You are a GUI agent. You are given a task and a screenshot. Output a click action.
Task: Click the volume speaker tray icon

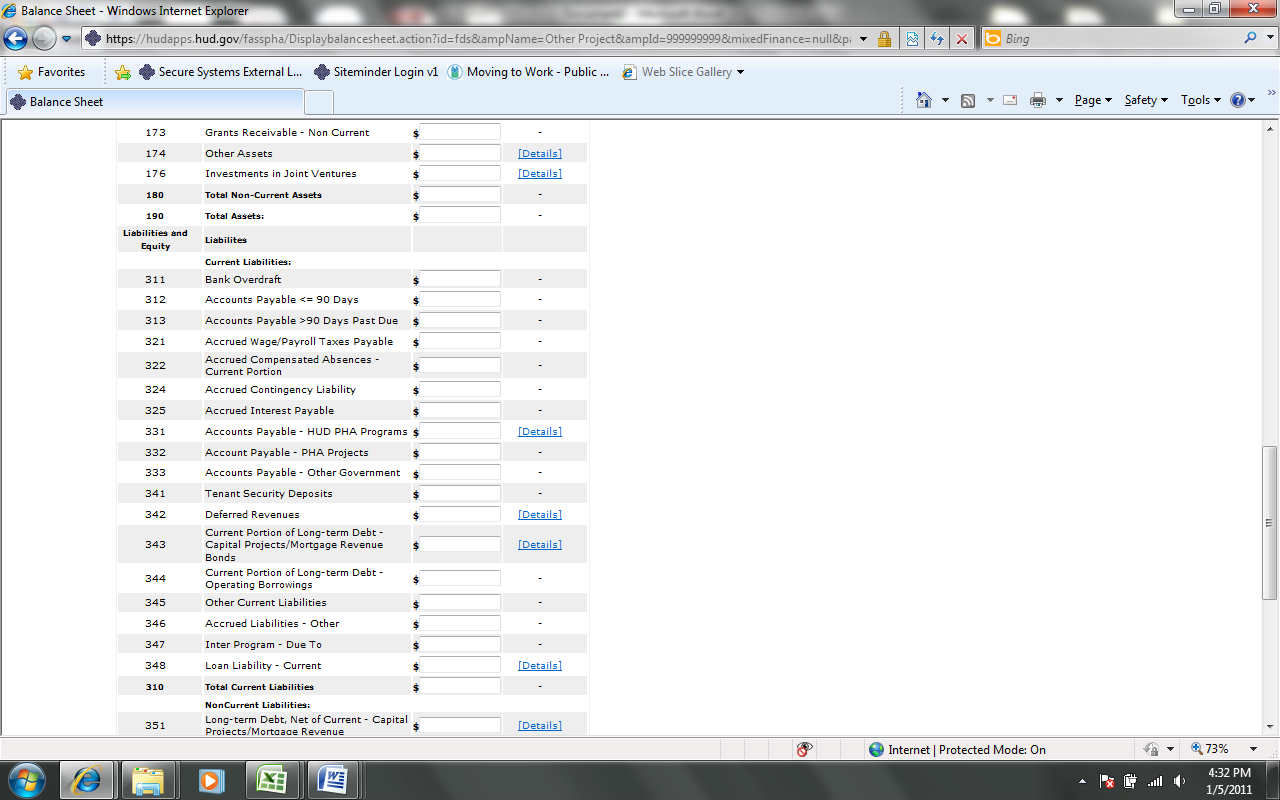coord(1179,781)
